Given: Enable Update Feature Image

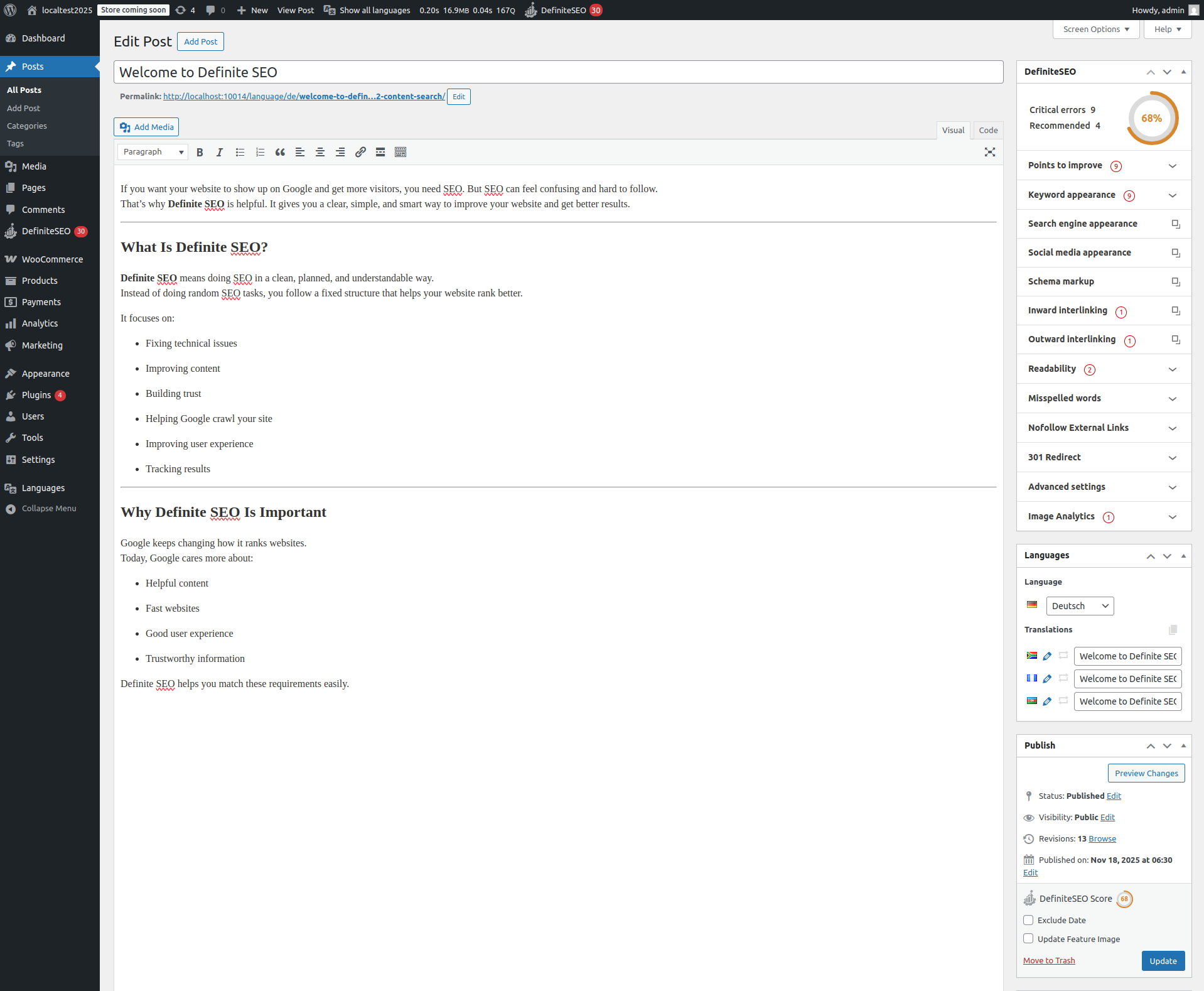Looking at the screenshot, I should [x=1028, y=938].
